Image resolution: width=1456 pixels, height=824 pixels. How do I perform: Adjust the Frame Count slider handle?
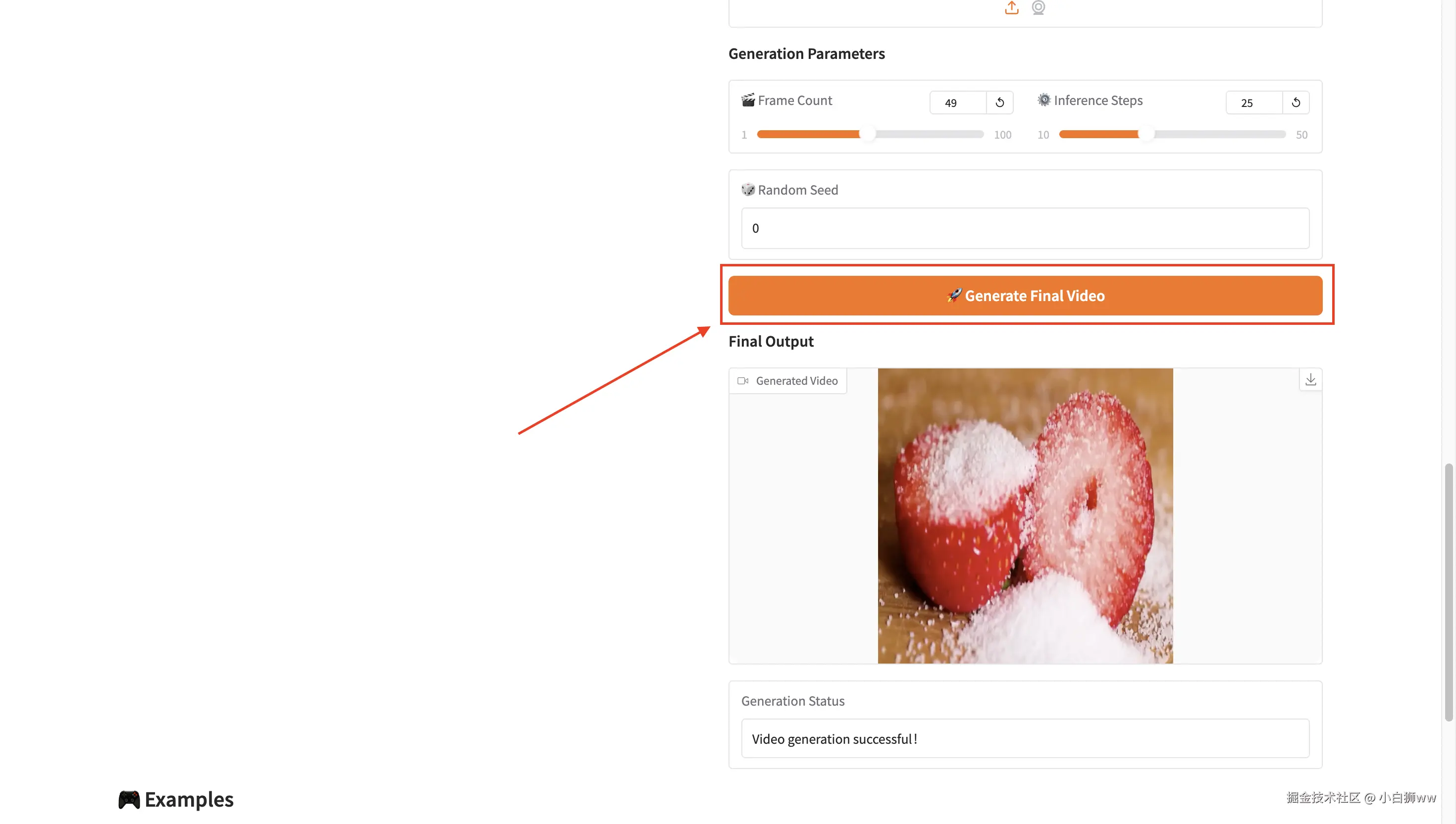[867, 135]
